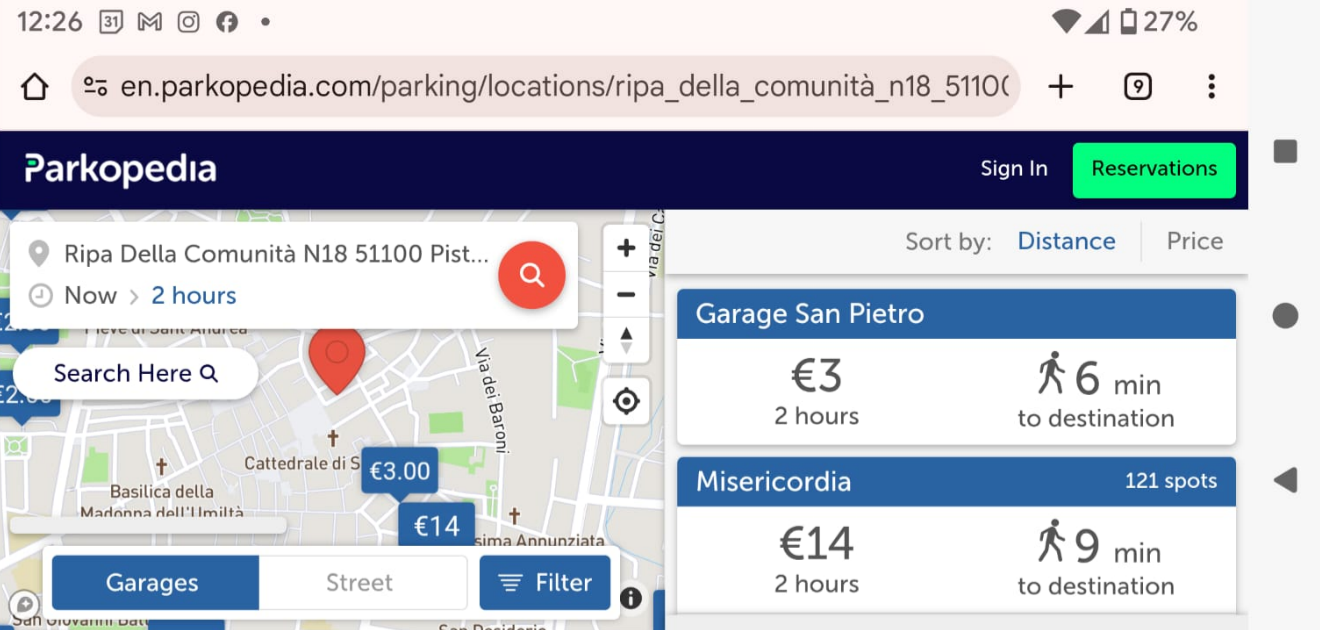The image size is (1320, 630).
Task: Click the red destination pin on map
Action: (x=337, y=361)
